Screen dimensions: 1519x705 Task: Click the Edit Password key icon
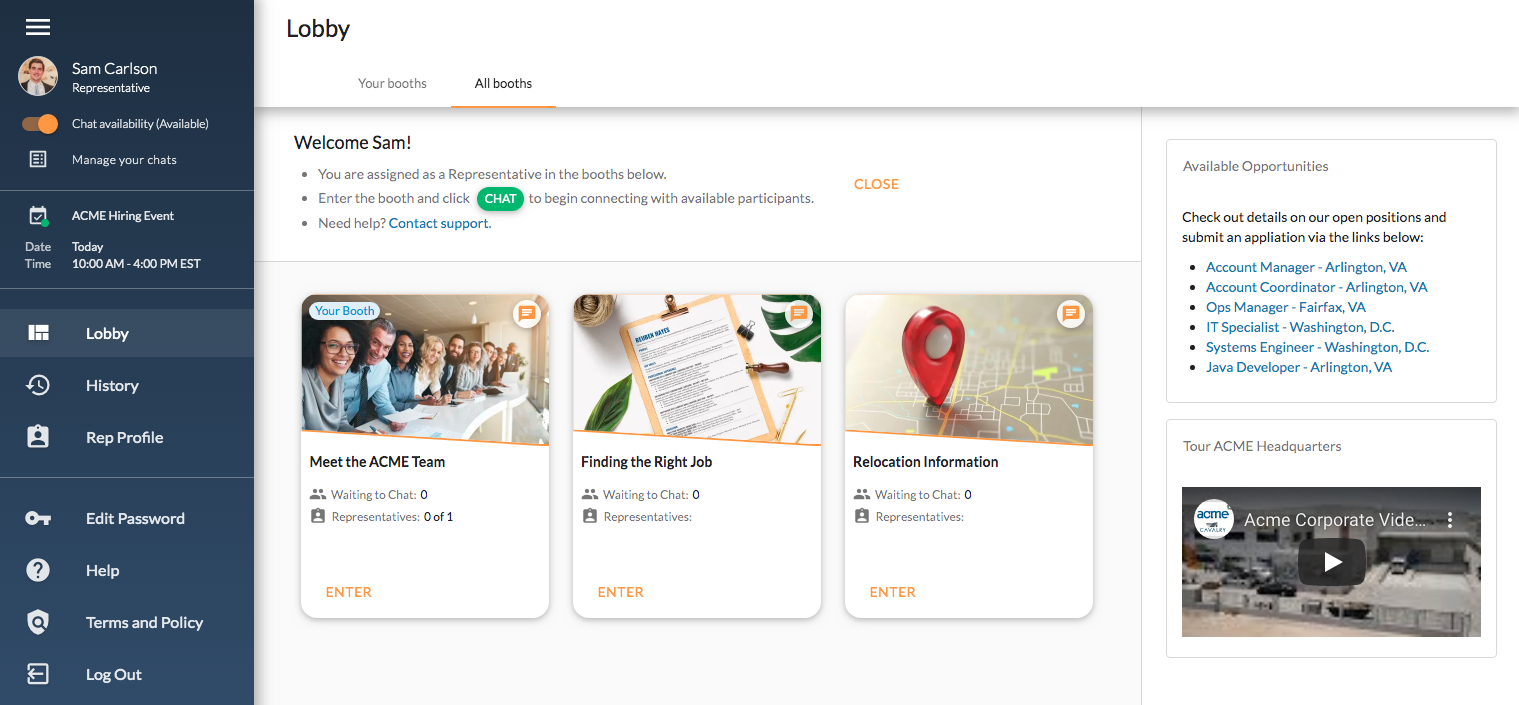[38, 519]
